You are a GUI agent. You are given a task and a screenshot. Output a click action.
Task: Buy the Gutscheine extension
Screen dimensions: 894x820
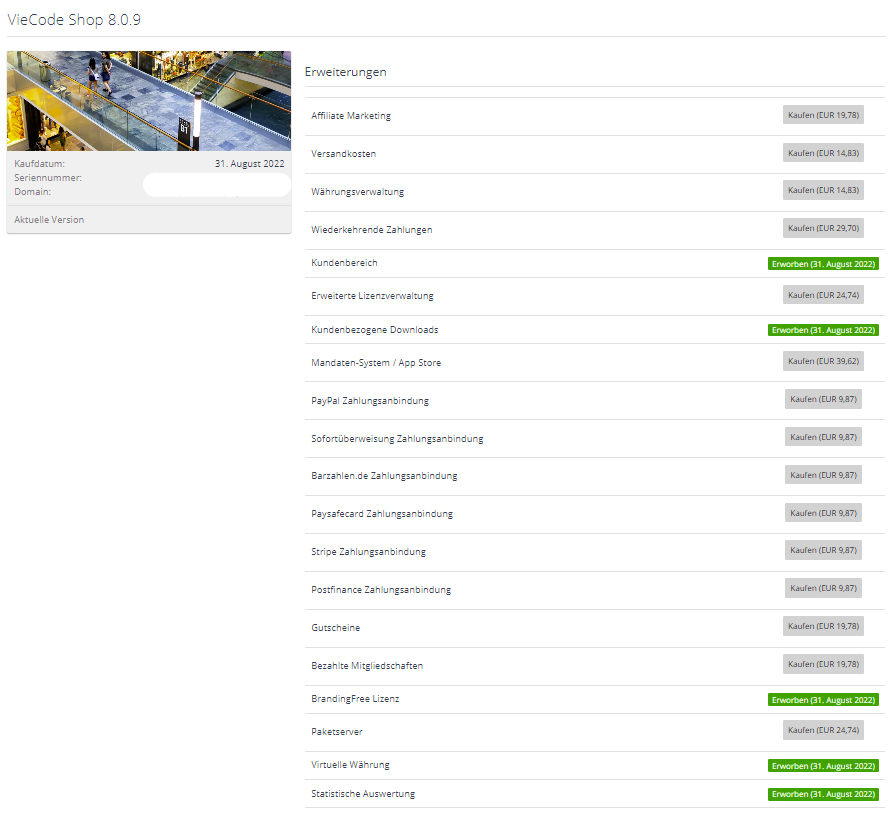823,626
